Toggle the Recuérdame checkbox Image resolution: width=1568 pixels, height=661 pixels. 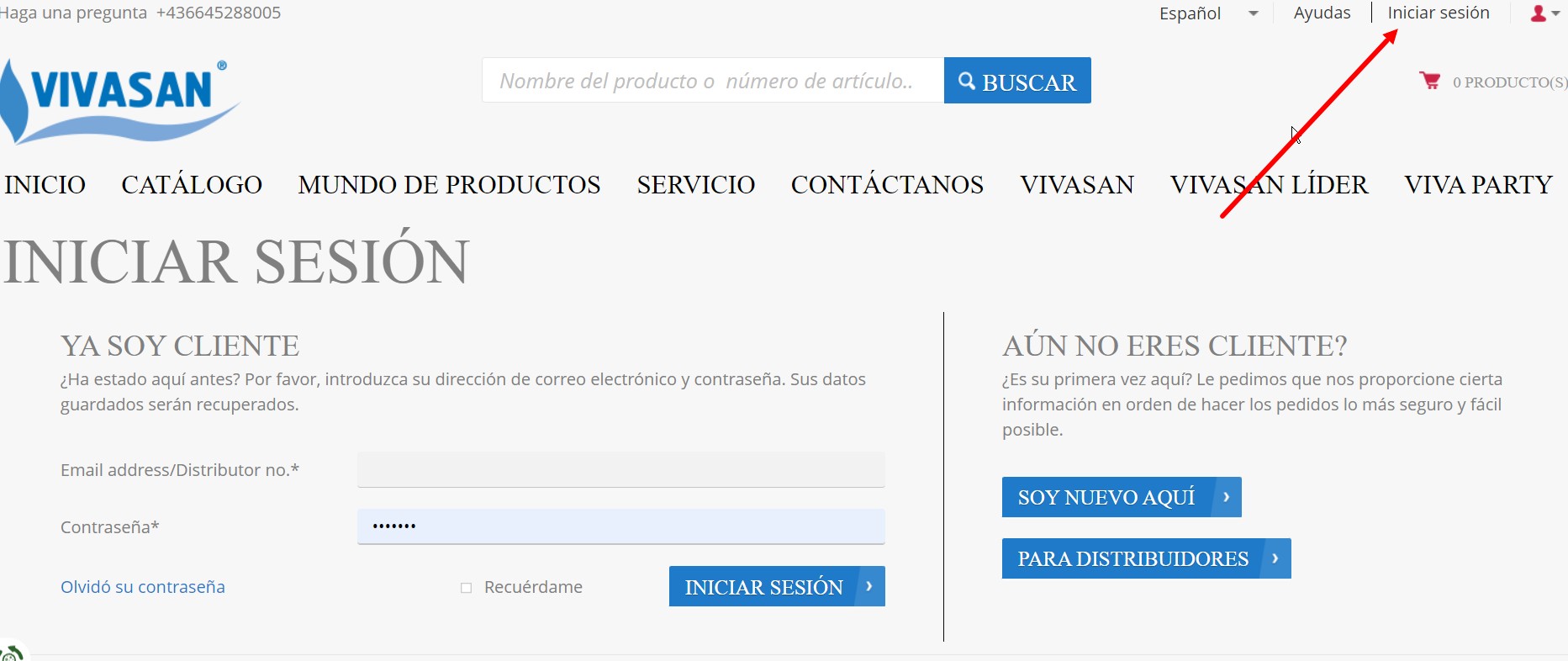click(466, 588)
